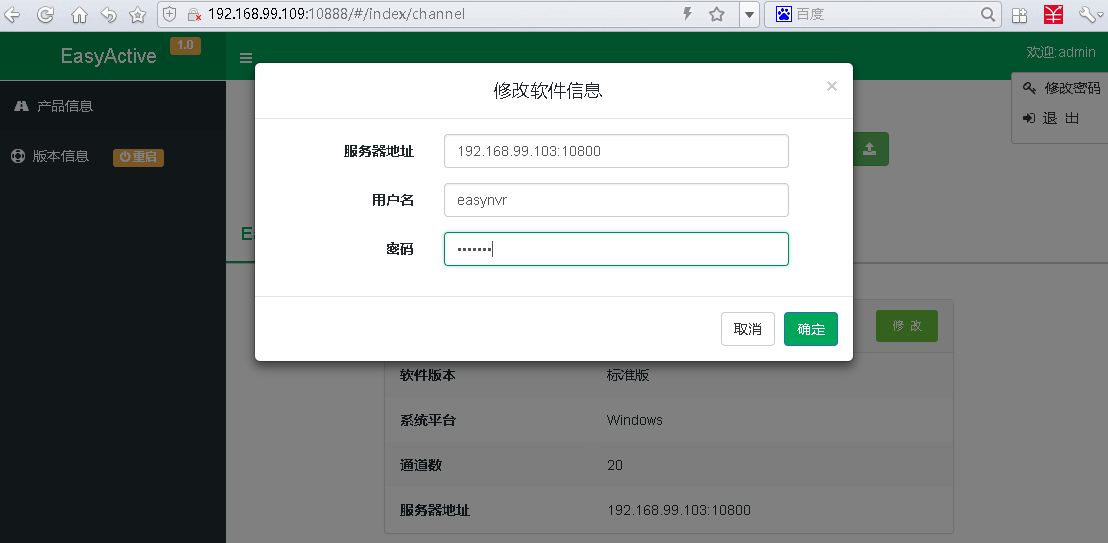Click the undo/restore tab arrow icon
The width and height of the screenshot is (1108, 543).
click(108, 14)
